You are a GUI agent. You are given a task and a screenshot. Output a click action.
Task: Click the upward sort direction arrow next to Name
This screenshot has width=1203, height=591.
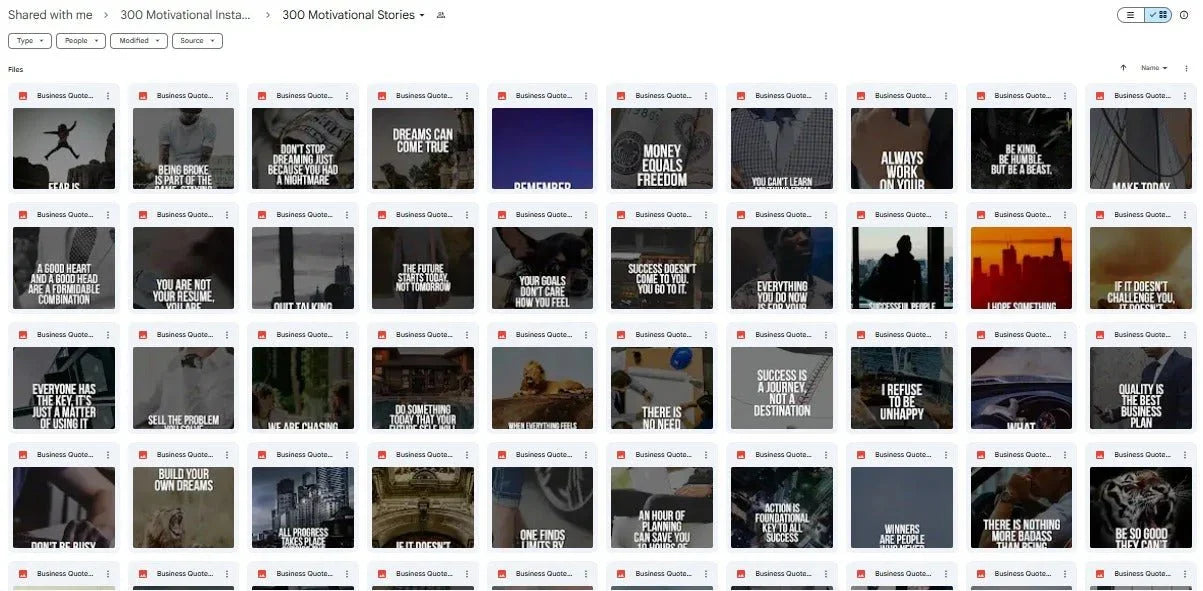pyautogui.click(x=1122, y=67)
